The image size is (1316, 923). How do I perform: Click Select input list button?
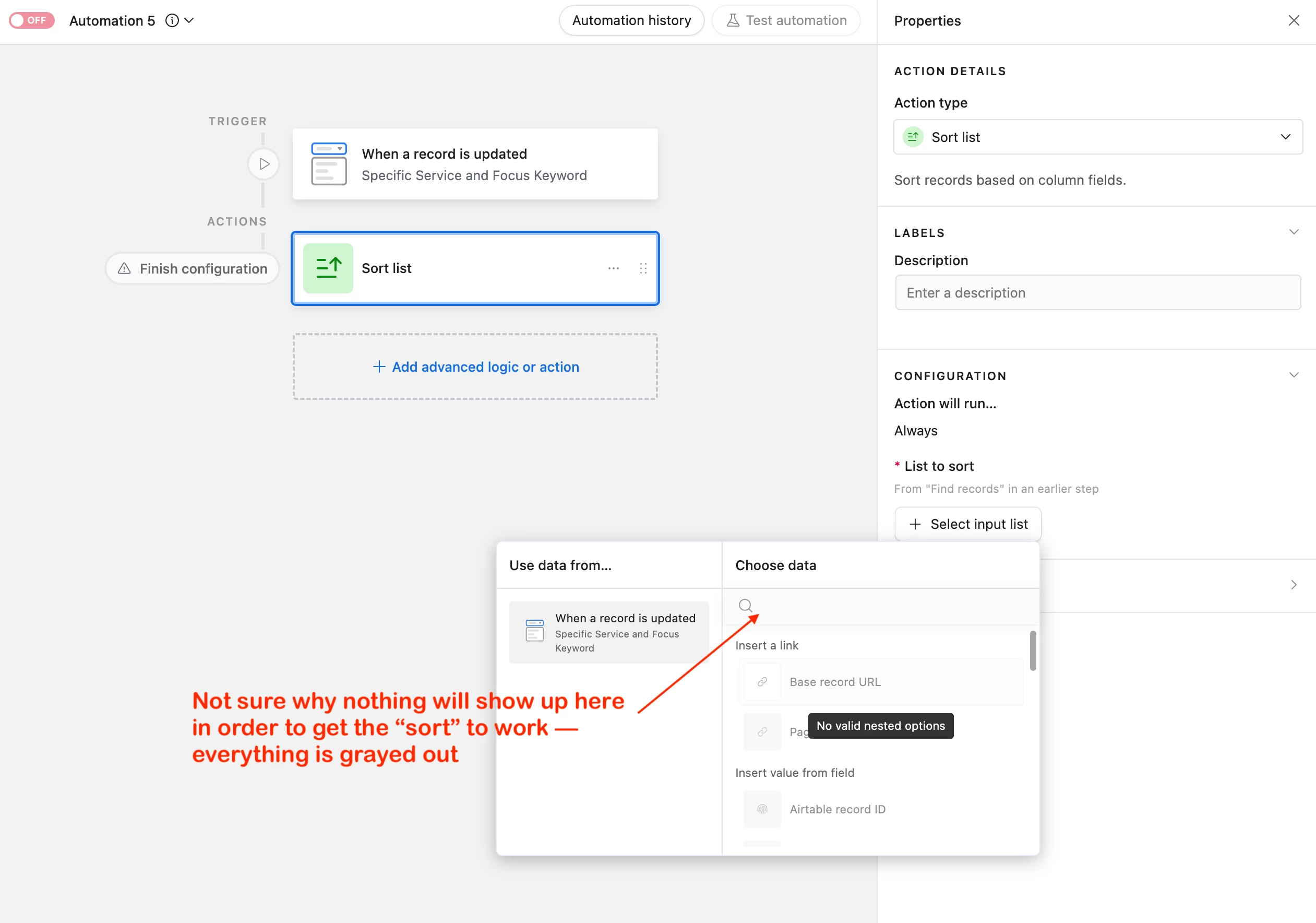click(x=967, y=524)
